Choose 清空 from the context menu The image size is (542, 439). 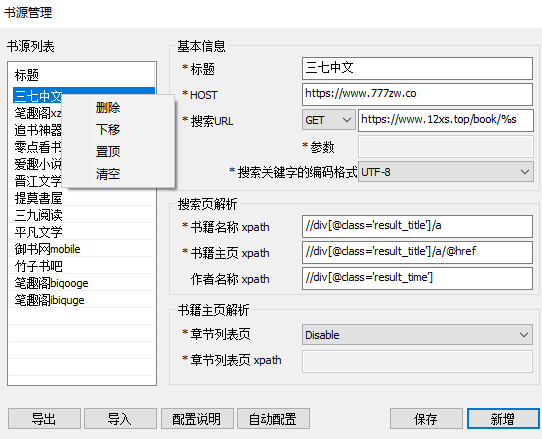click(x=108, y=174)
